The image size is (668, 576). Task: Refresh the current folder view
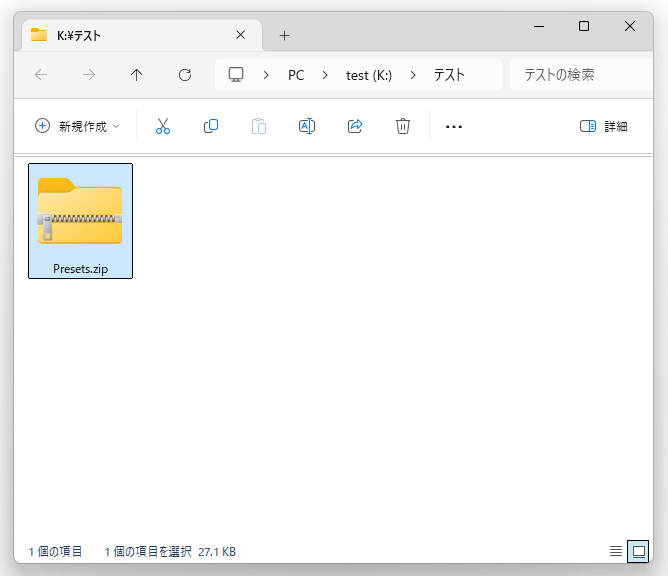184,75
